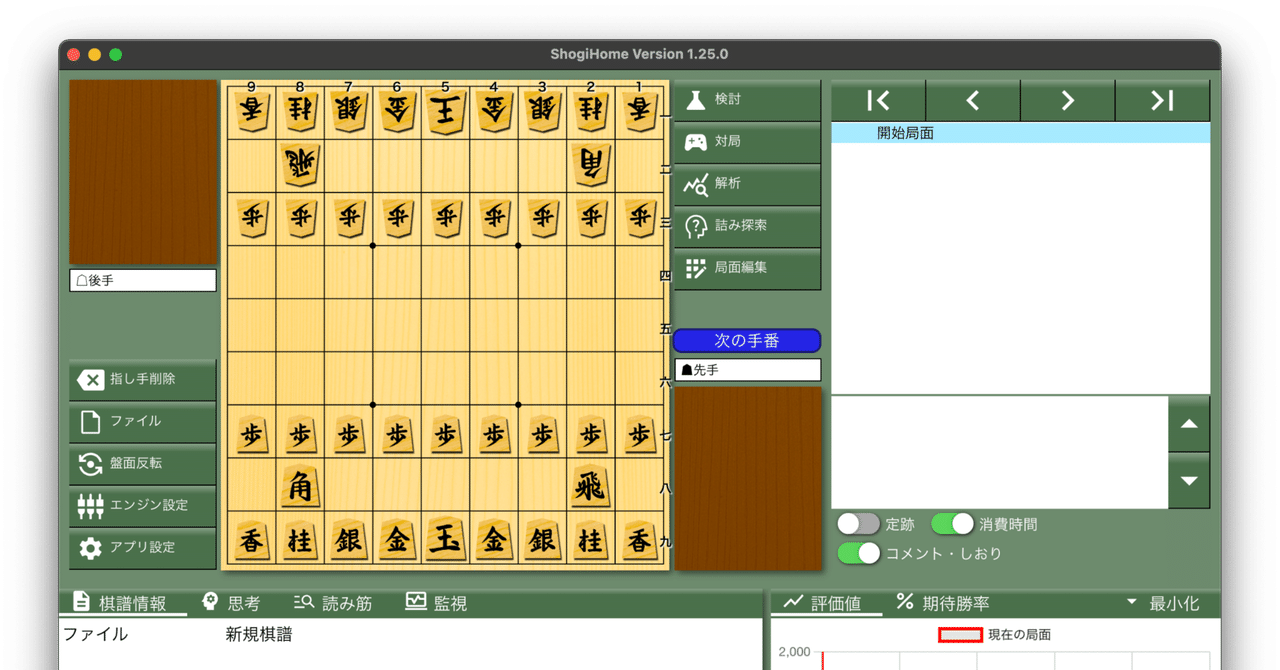
Task: Enable the 定跡 toggle
Action: pyautogui.click(x=857, y=523)
